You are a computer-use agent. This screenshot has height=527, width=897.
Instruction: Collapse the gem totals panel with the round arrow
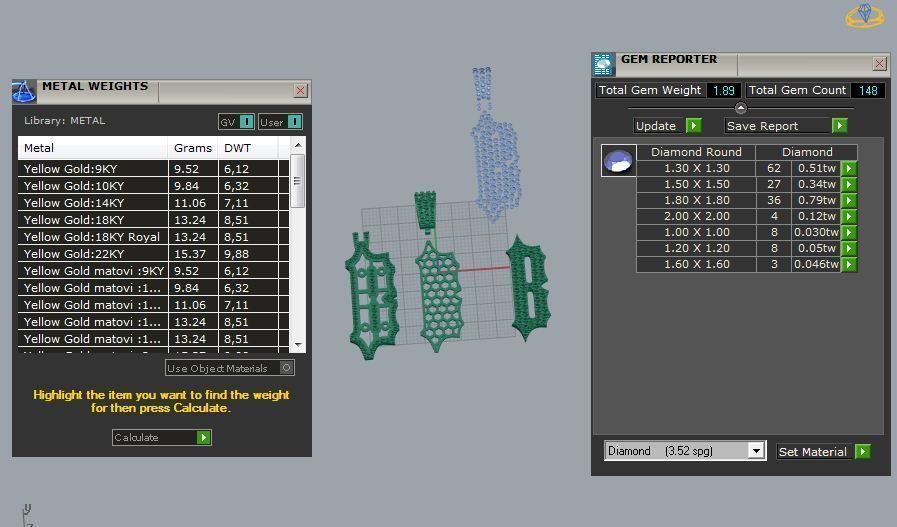click(740, 108)
